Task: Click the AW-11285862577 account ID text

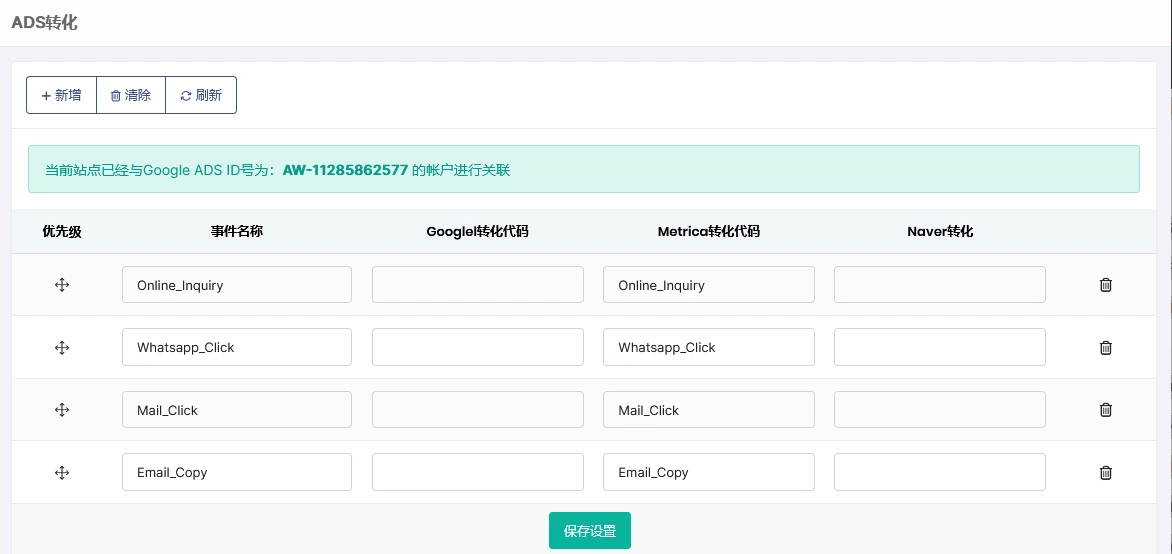Action: [345, 170]
